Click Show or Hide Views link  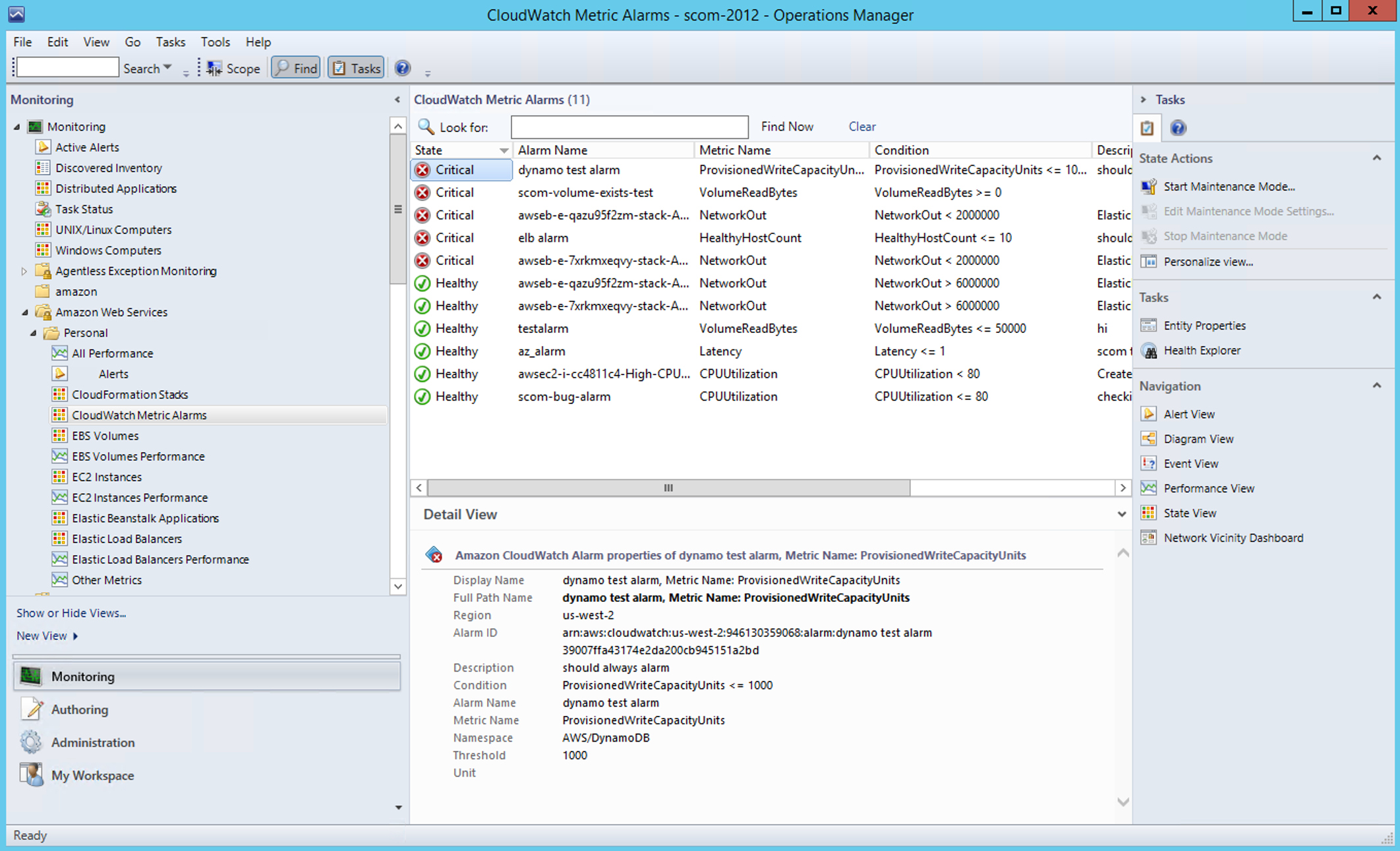tap(71, 613)
